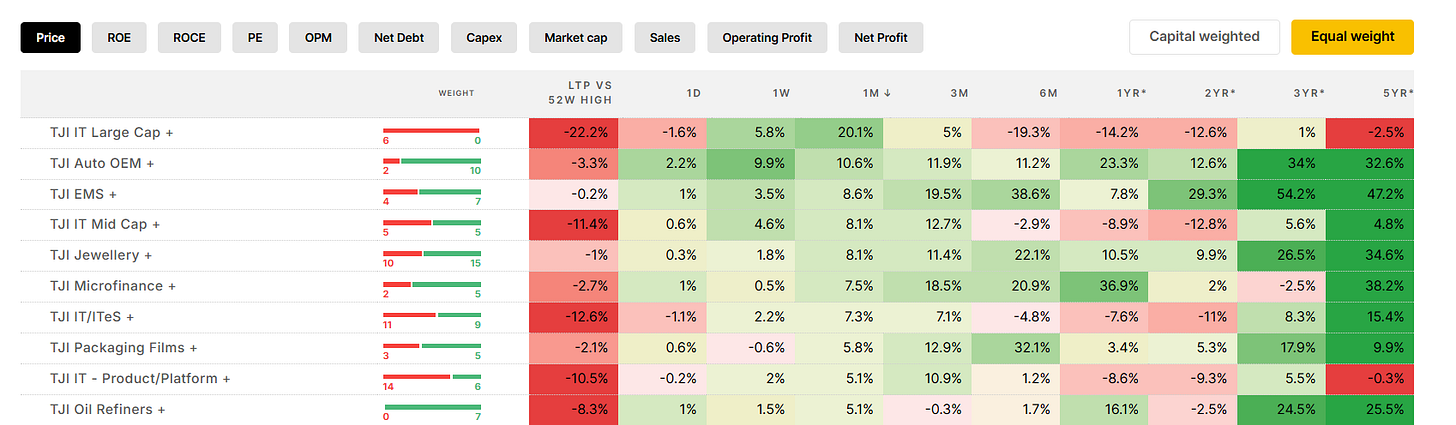Select the active Price tab

tap(50, 38)
